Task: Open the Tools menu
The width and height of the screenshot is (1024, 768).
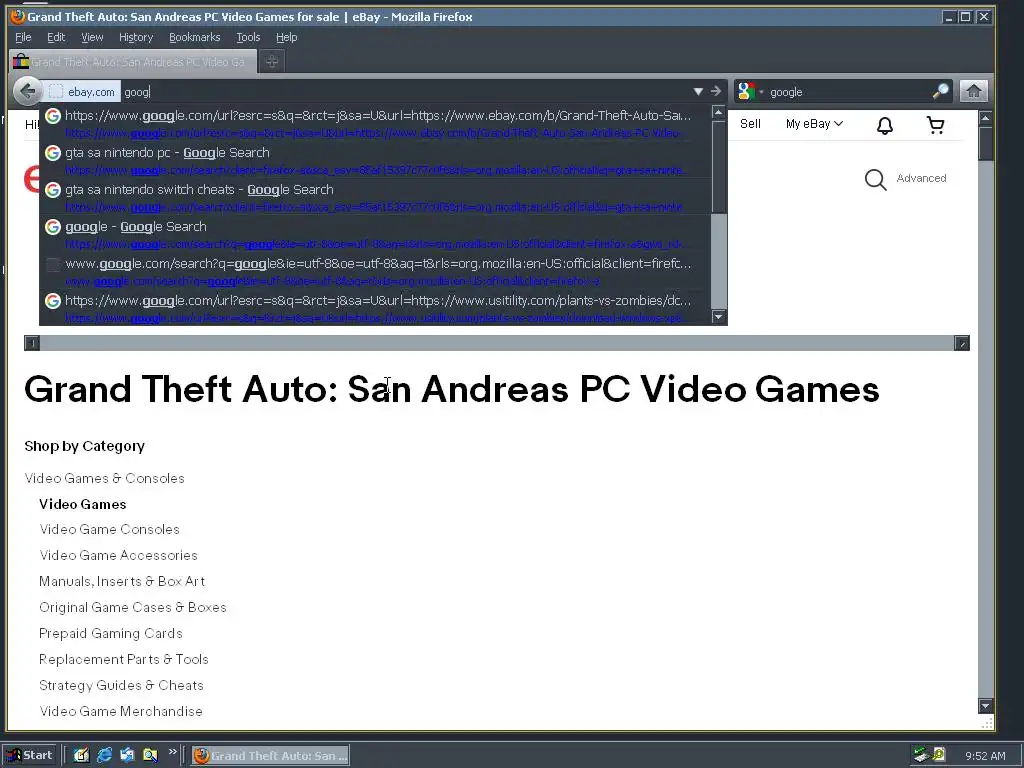Action: tap(248, 37)
